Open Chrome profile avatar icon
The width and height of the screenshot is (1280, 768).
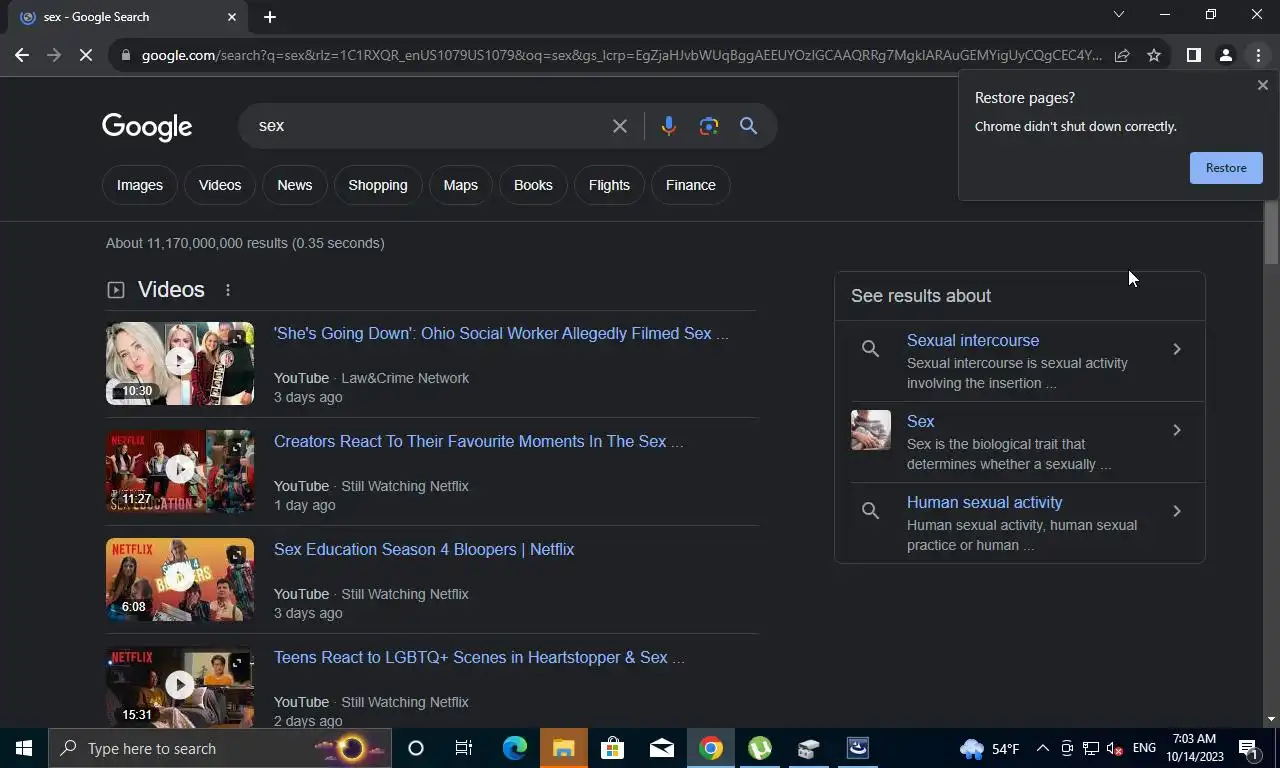(x=1225, y=55)
